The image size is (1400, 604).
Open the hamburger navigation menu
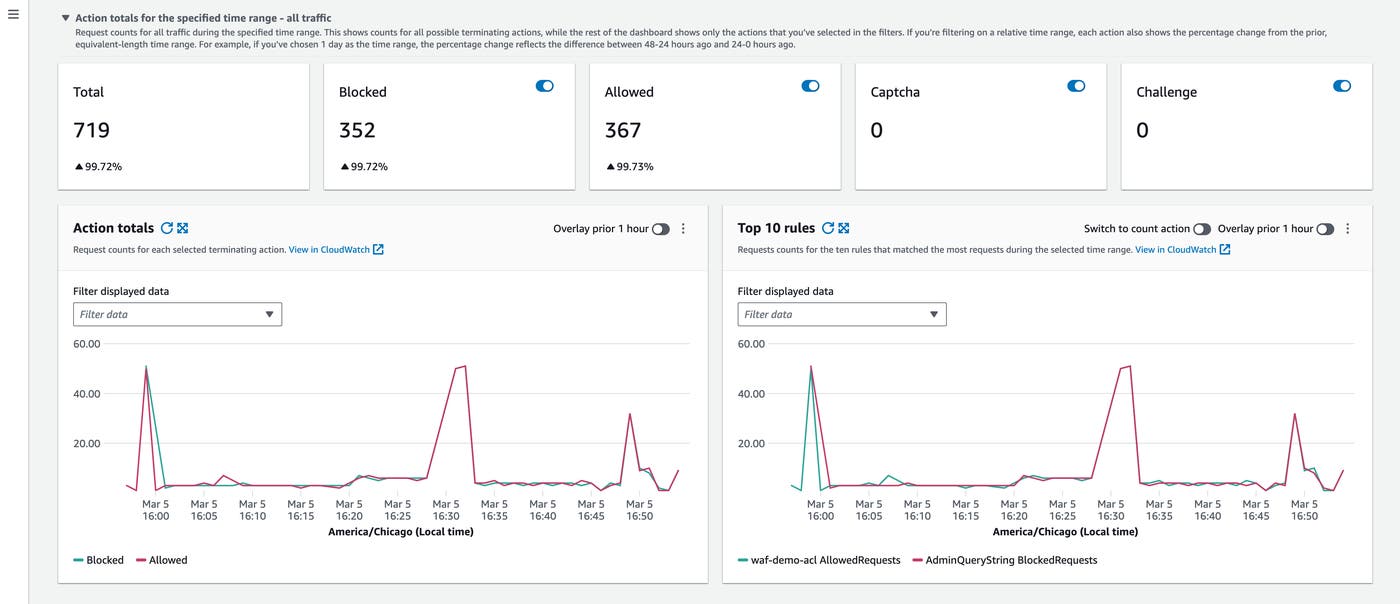(14, 14)
